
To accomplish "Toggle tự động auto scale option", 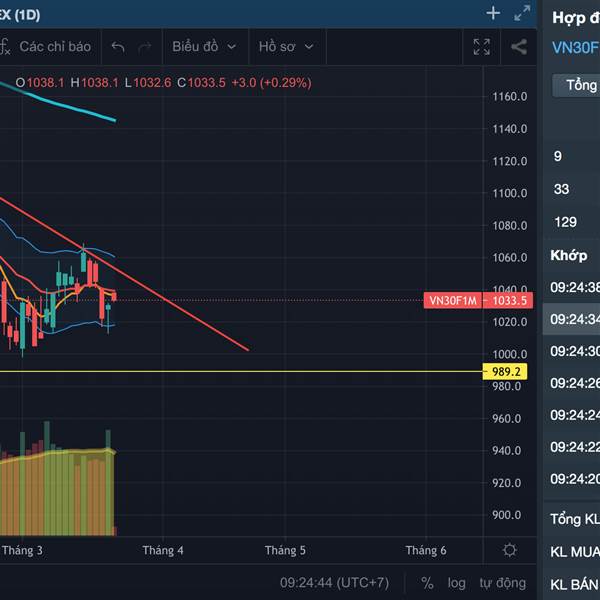I will (502, 583).
